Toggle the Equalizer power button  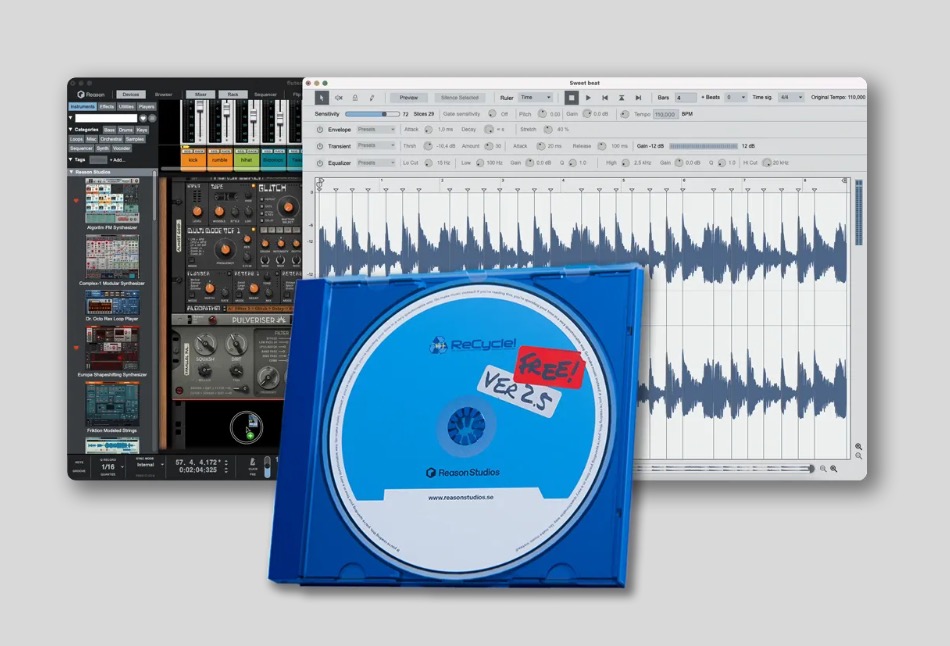coord(320,163)
